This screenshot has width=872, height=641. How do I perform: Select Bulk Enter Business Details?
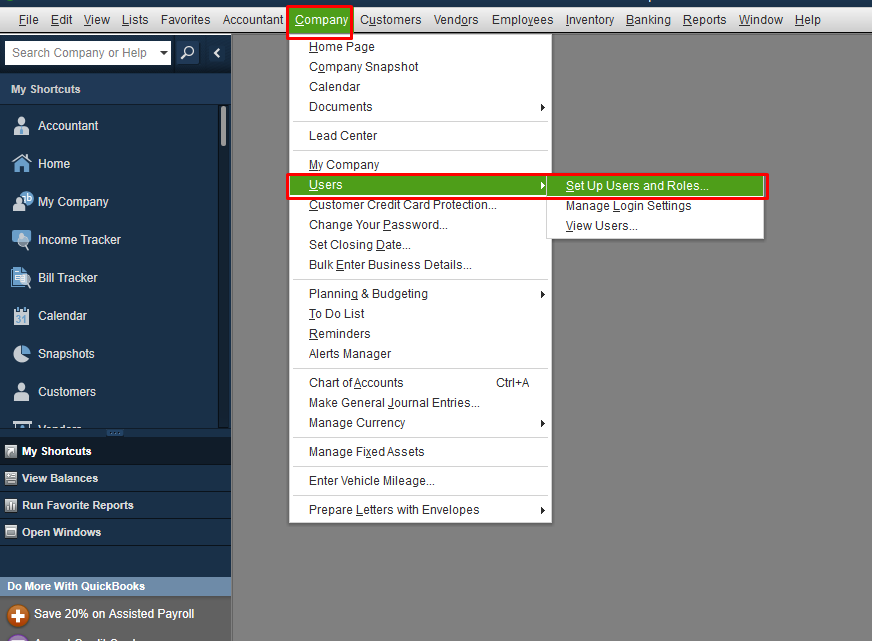click(420, 265)
